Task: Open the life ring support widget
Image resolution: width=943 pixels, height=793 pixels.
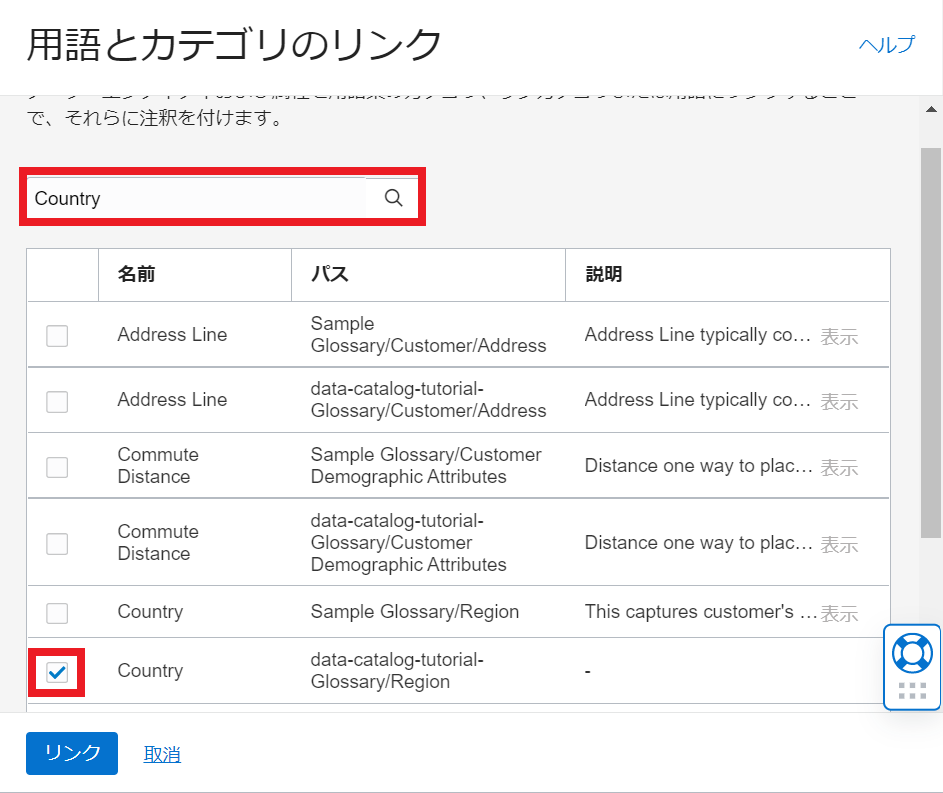Action: (912, 653)
